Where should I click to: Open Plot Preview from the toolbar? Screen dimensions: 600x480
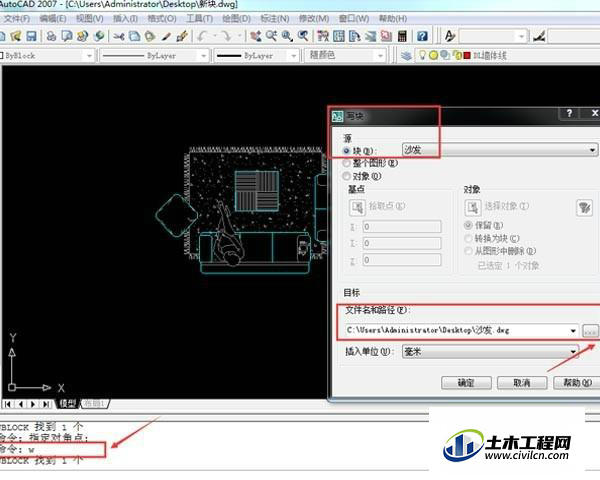tap(67, 36)
